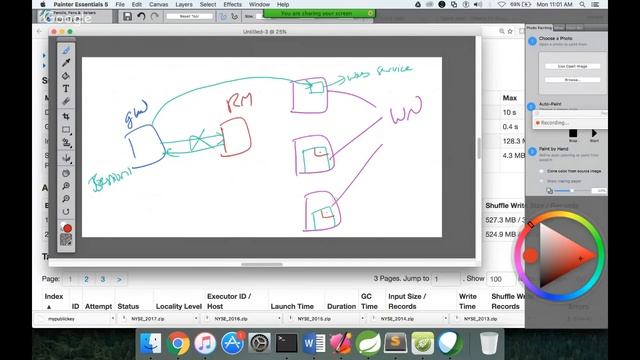
Task: Select the Eraser tool
Action: 66,101
